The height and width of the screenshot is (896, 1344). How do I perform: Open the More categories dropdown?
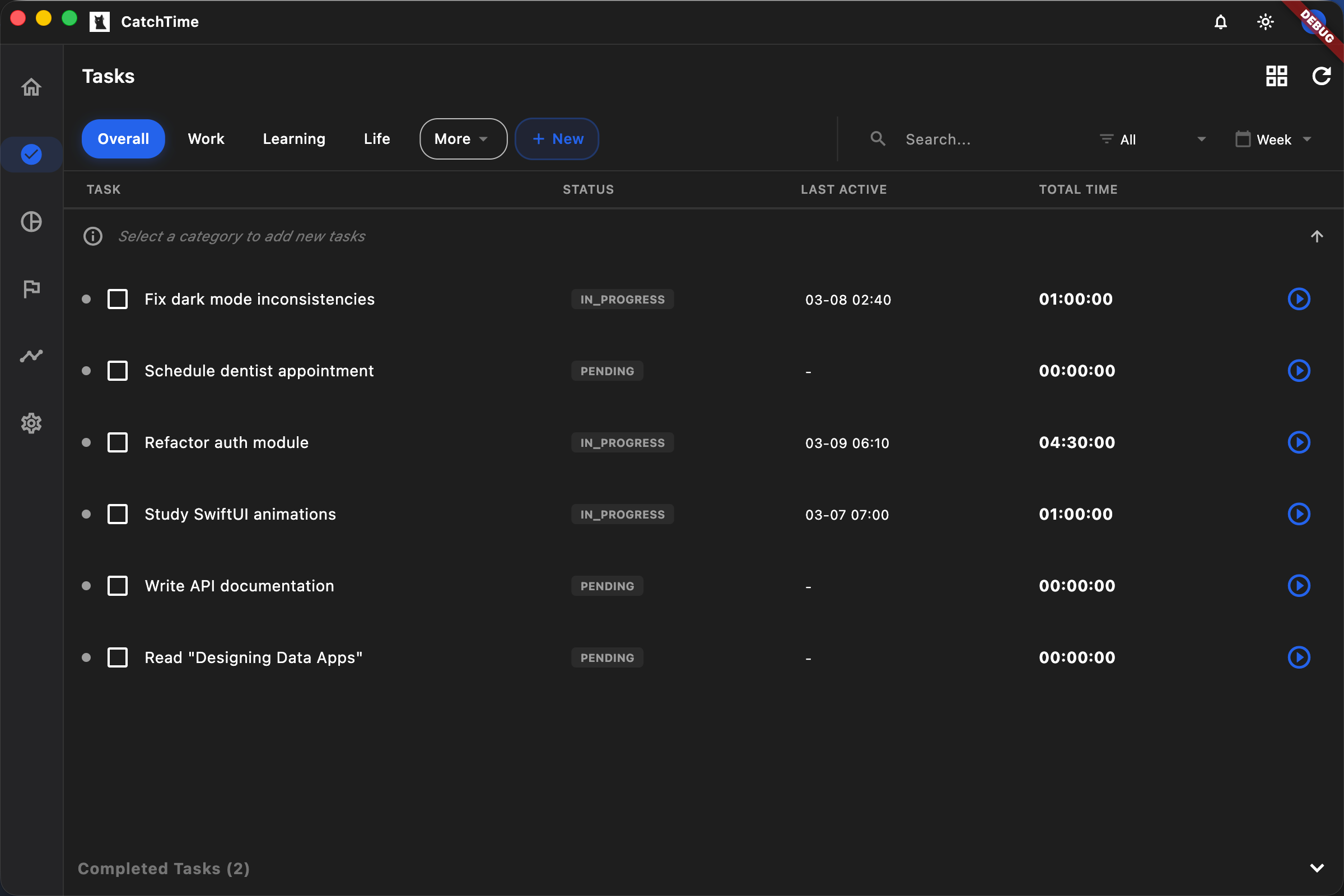(463, 138)
